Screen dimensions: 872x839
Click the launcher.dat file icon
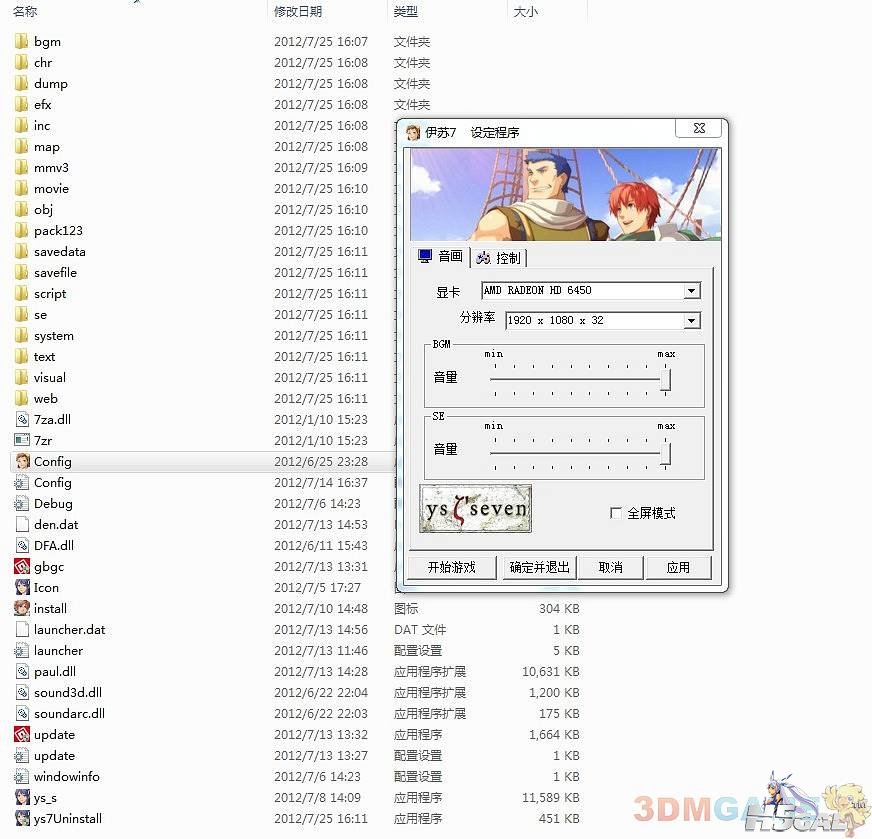tap(22, 629)
